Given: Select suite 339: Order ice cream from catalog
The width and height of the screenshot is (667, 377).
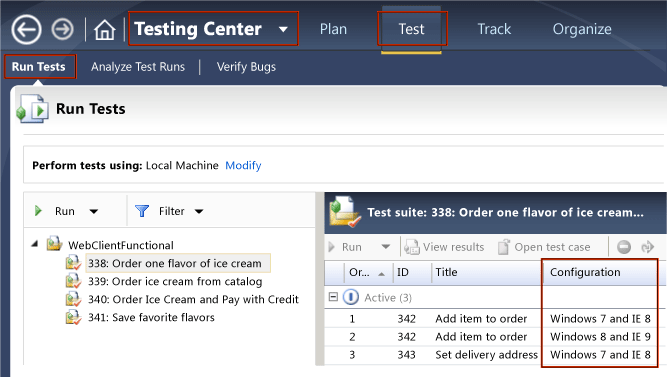Looking at the screenshot, I should click(x=175, y=281).
